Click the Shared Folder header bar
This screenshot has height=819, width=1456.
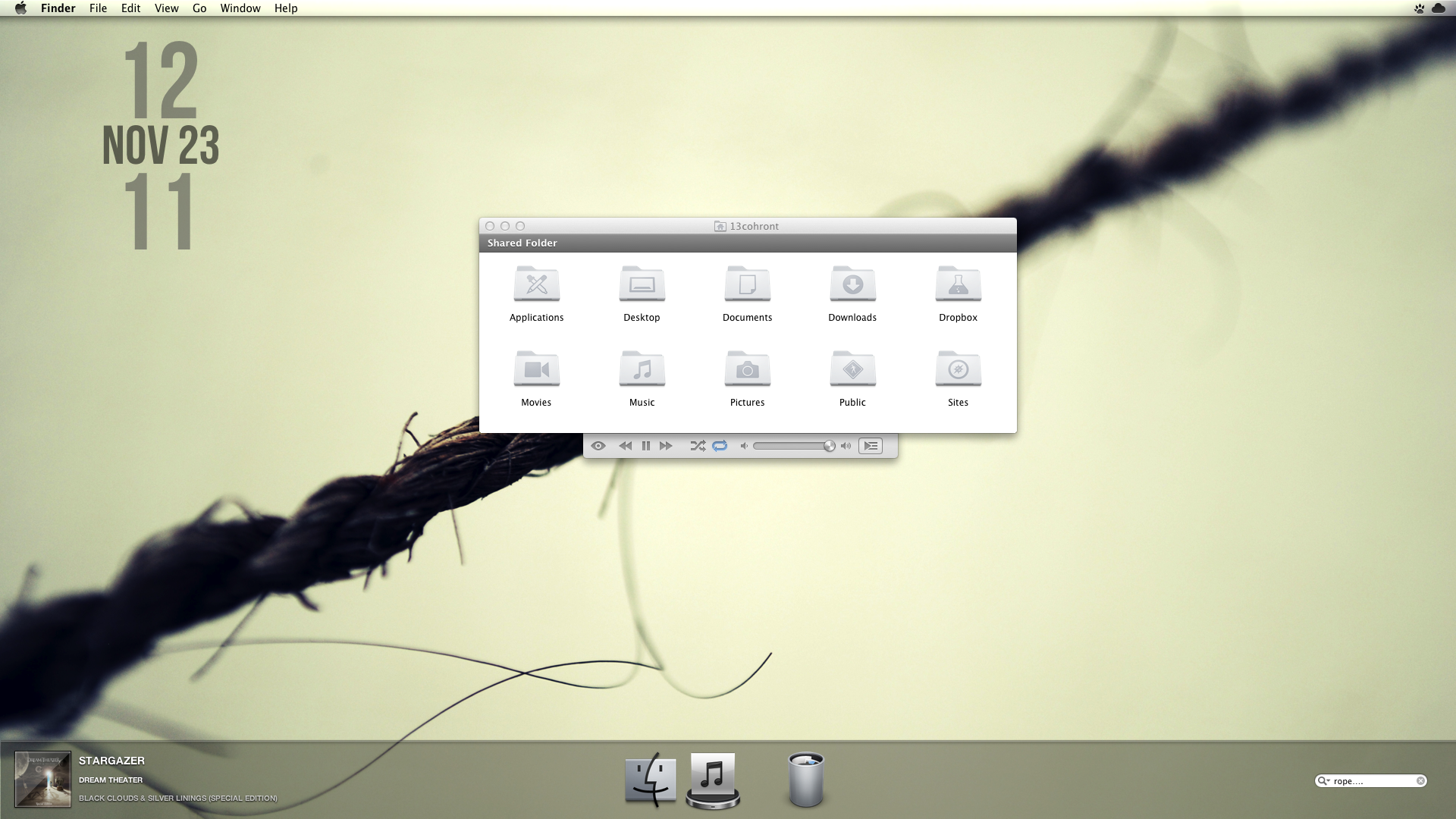tap(748, 243)
